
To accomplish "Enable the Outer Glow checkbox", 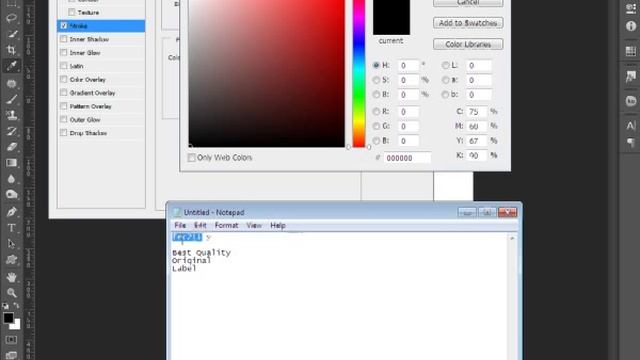I will pyautogui.click(x=64, y=120).
